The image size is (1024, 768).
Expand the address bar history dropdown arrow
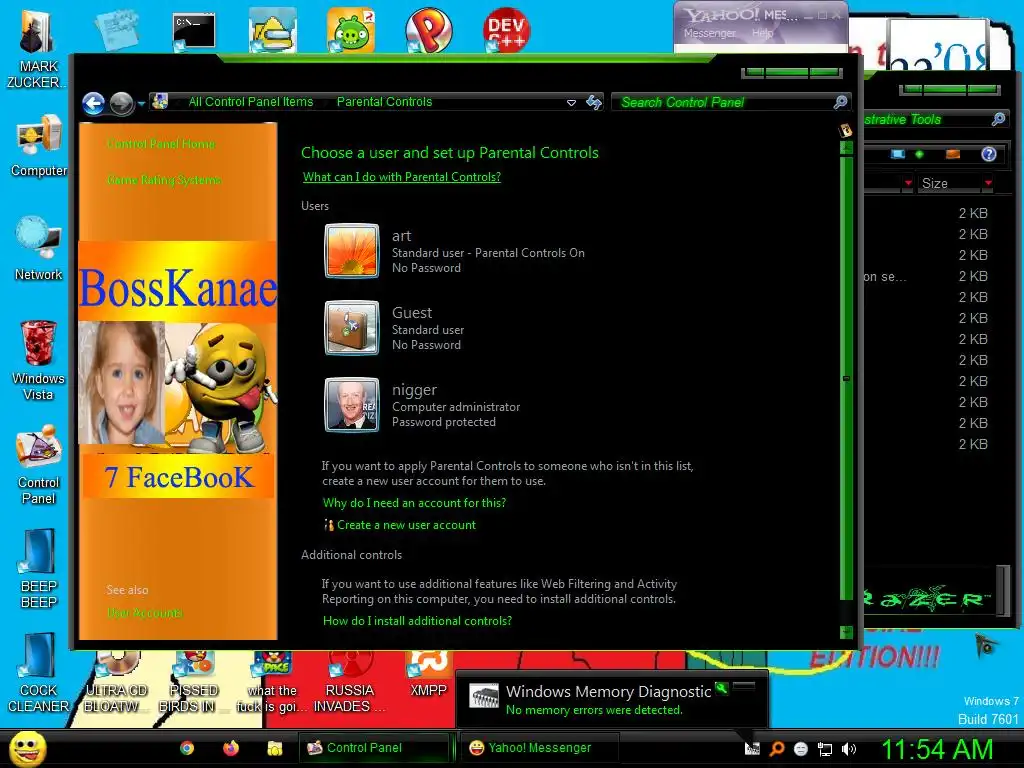pos(571,103)
